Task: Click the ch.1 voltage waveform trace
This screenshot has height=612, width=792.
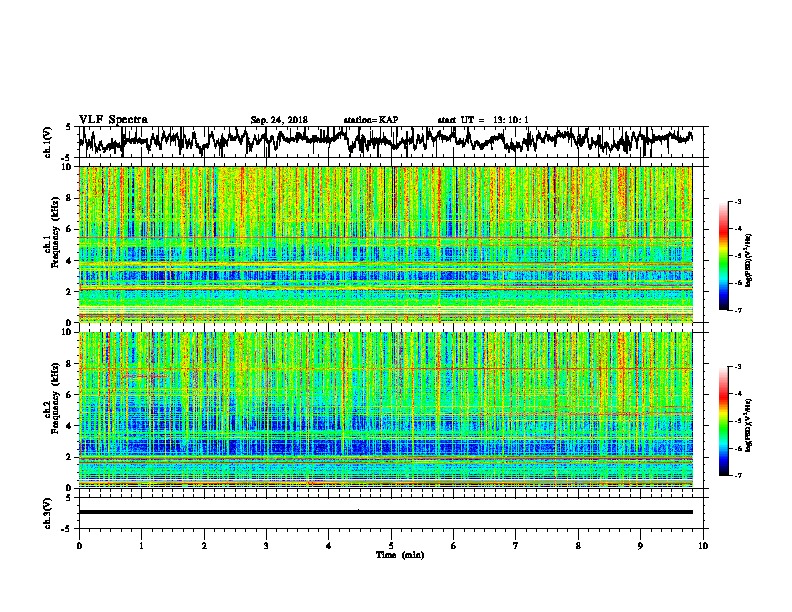Action: (385, 140)
